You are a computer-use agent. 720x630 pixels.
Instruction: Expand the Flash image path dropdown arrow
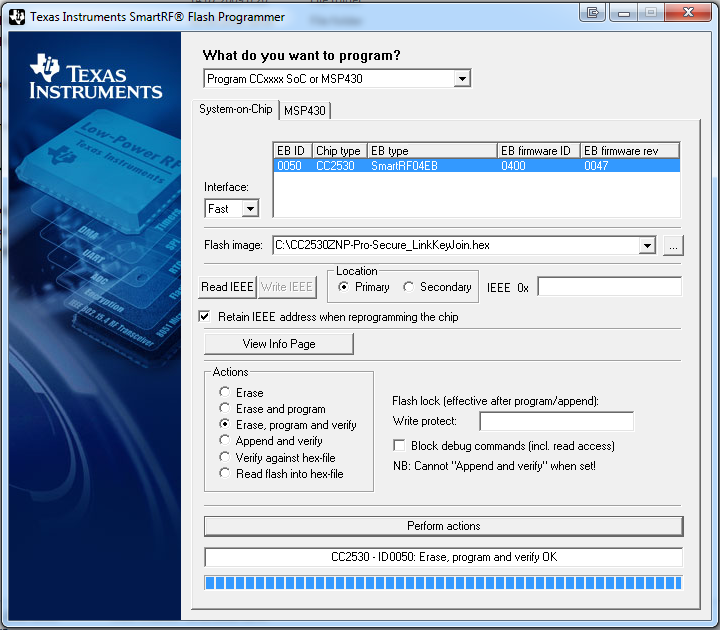coord(647,245)
